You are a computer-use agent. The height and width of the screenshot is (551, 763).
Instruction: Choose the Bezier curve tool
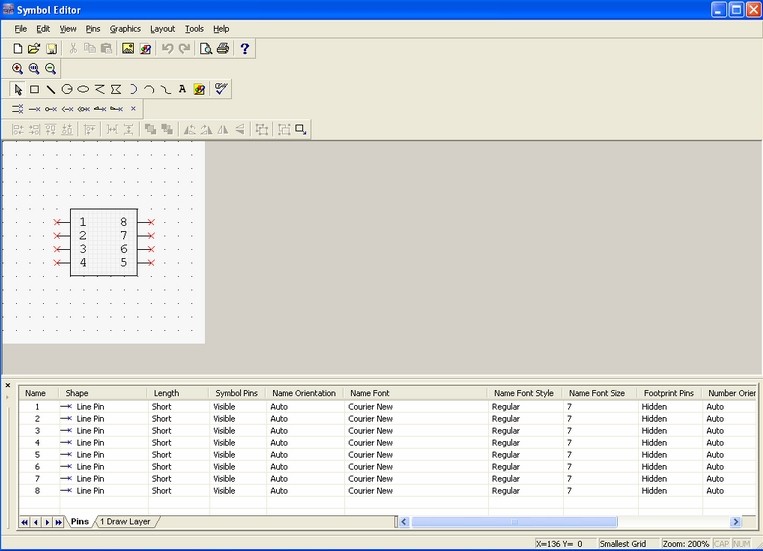coord(166,90)
